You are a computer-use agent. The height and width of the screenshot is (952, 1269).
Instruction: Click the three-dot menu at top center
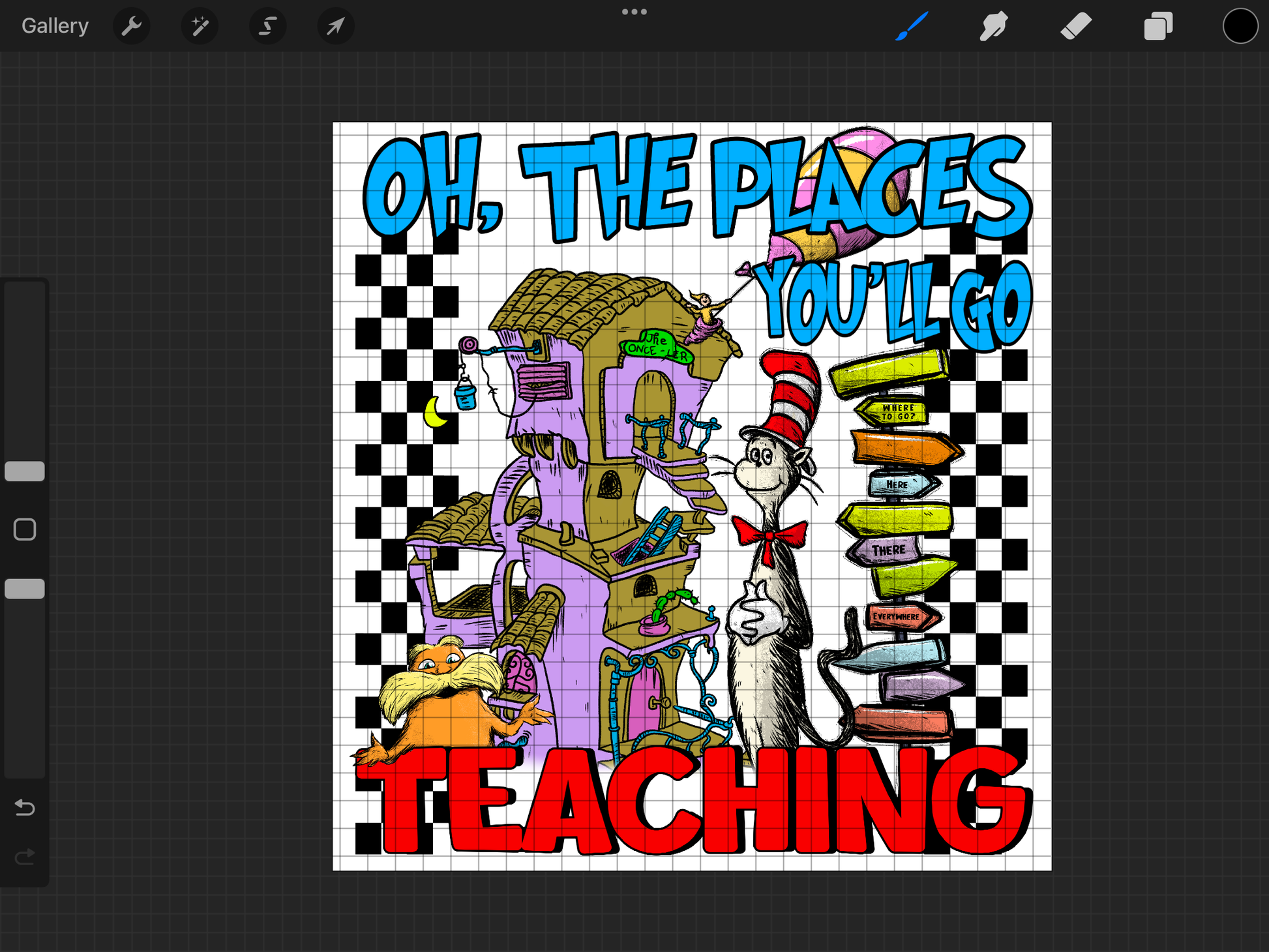pos(634,12)
